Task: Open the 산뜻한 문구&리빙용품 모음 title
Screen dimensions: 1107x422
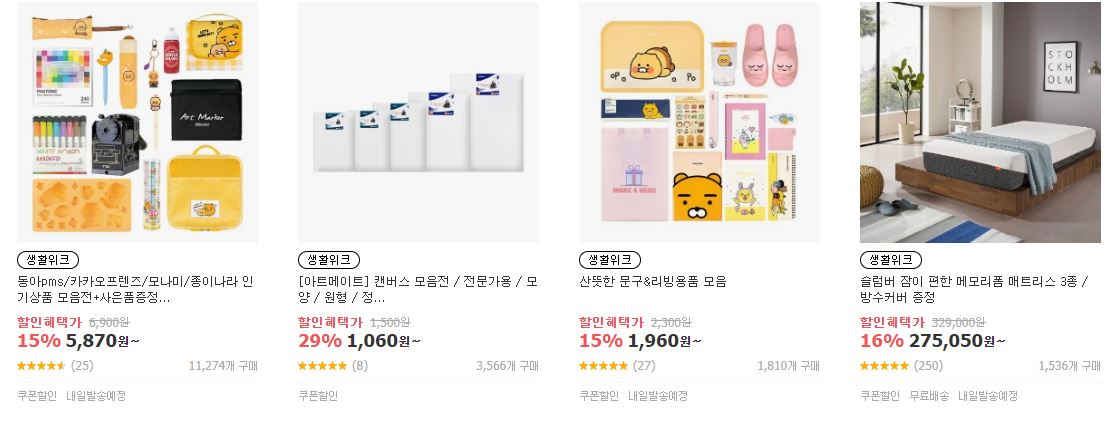Action: 653,282
